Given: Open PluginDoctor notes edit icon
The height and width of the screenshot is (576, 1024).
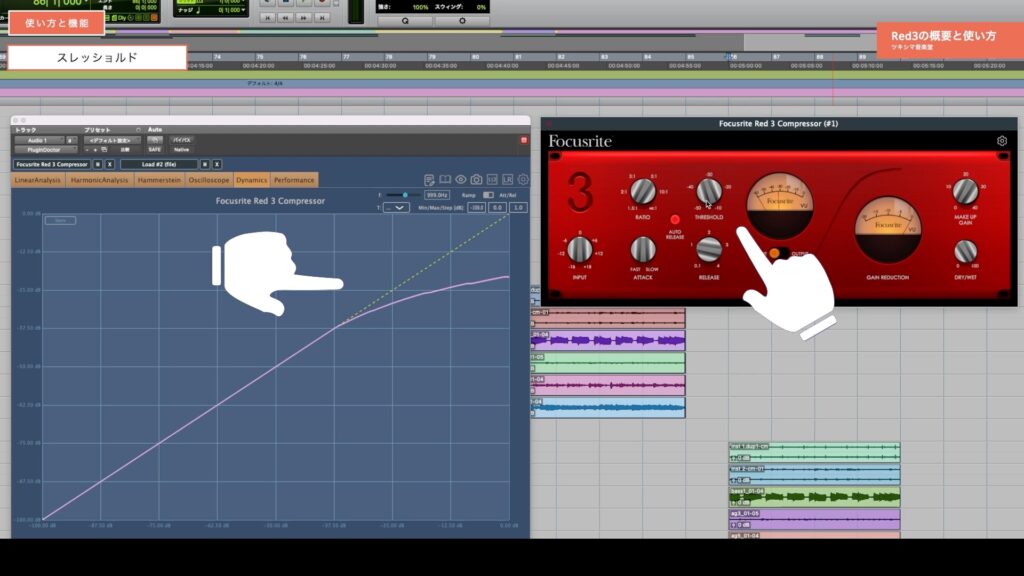Looking at the screenshot, I should pos(429,180).
